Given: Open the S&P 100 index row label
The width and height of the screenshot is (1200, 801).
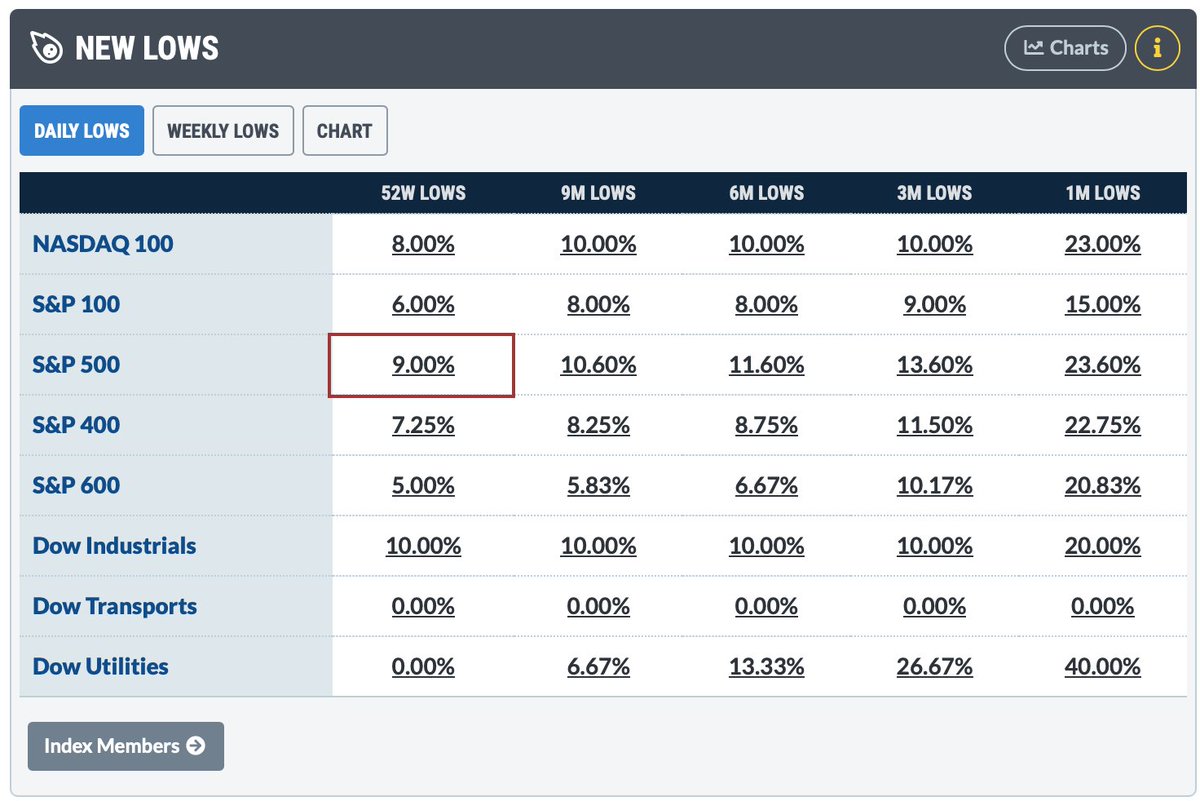Looking at the screenshot, I should click(76, 304).
